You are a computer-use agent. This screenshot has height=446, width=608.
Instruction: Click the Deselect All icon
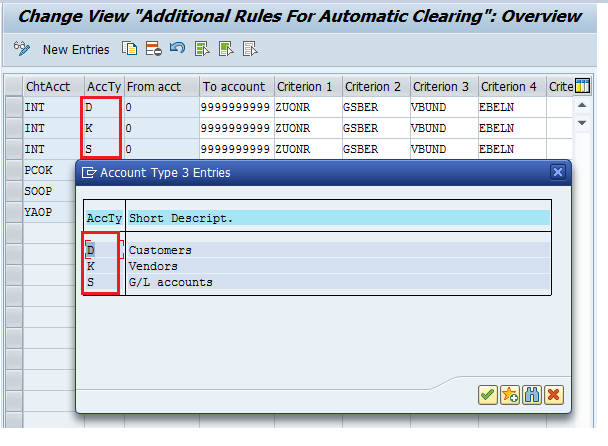250,49
